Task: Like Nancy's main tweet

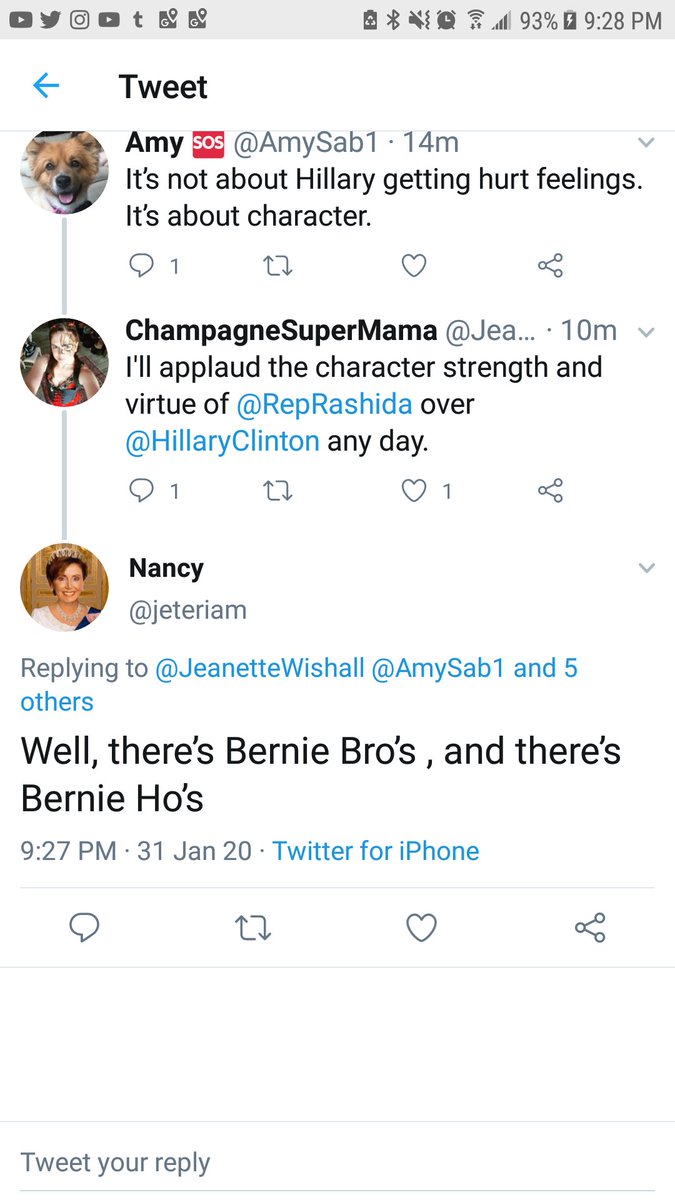Action: pyautogui.click(x=421, y=928)
